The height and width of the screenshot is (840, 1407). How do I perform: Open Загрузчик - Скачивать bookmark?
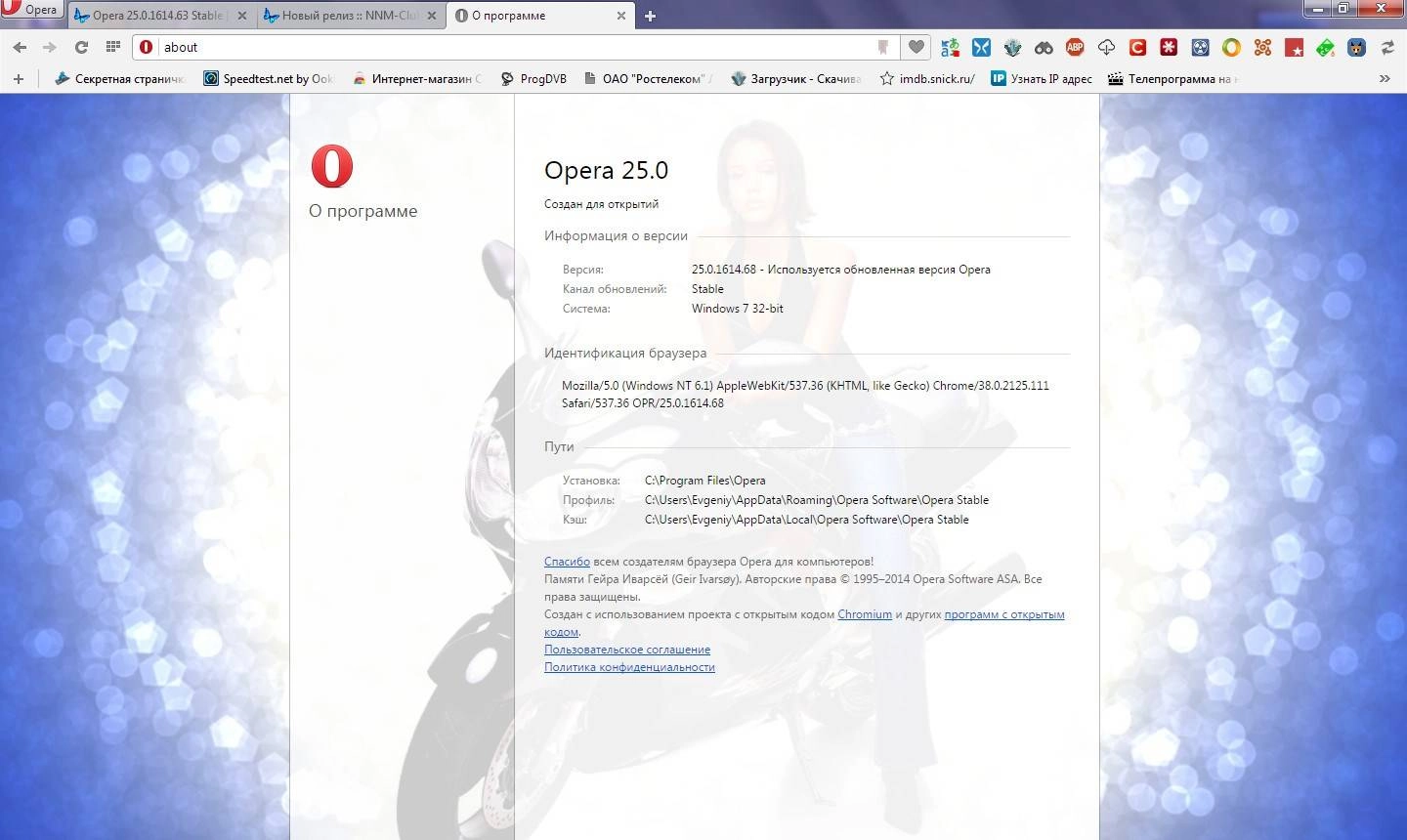pyautogui.click(x=796, y=78)
